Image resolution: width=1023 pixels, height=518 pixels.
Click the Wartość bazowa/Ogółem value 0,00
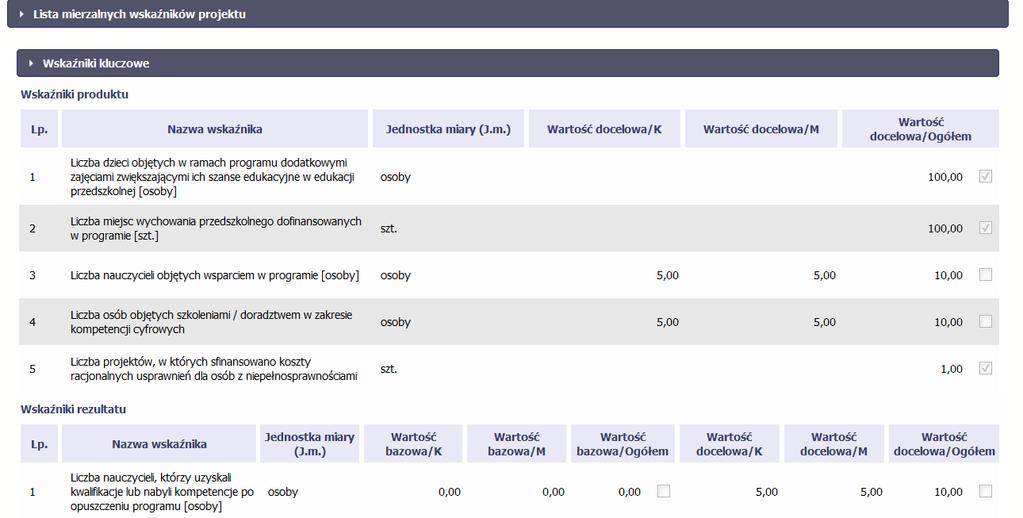click(x=630, y=492)
